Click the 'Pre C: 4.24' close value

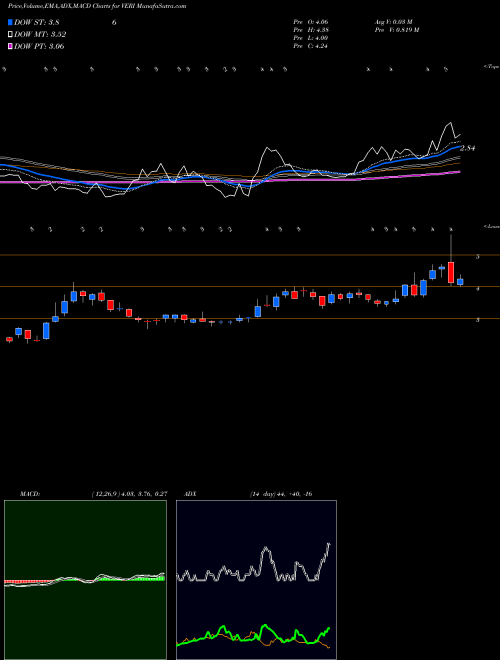point(311,46)
